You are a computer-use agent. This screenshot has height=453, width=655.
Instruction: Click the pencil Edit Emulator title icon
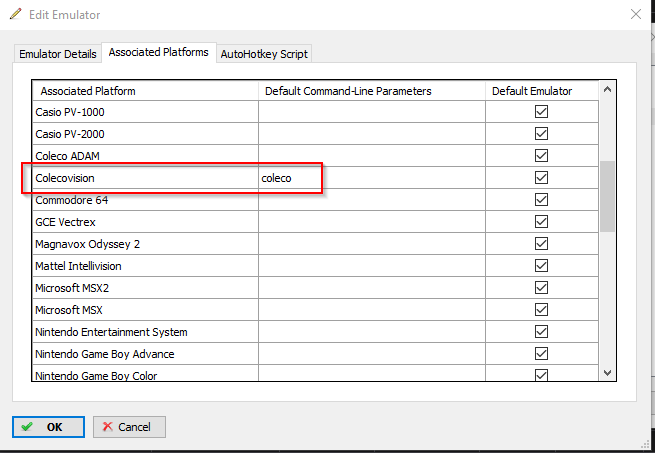point(15,14)
